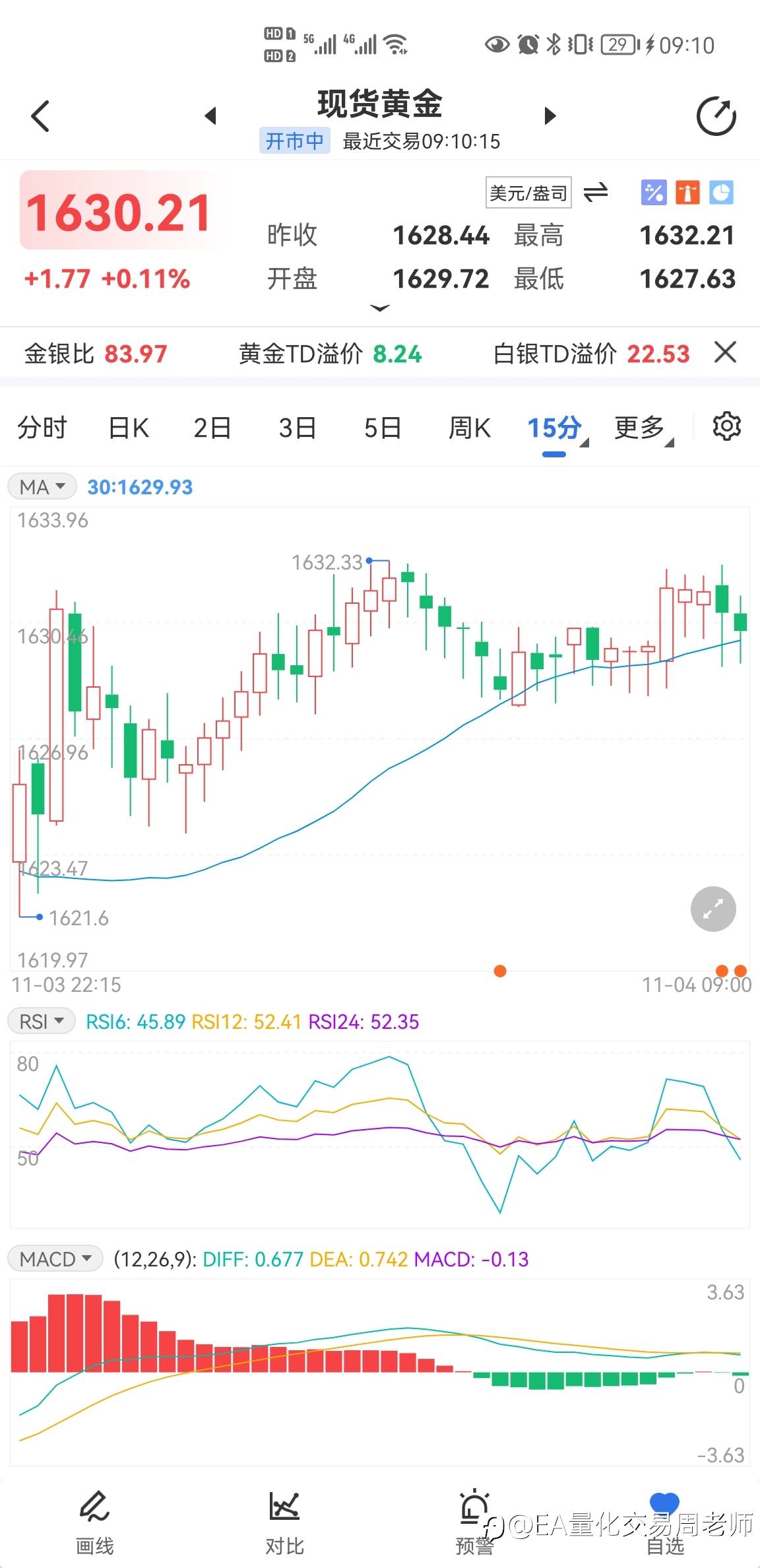
Task: Tap the eye comfort status icon
Action: pos(497,44)
